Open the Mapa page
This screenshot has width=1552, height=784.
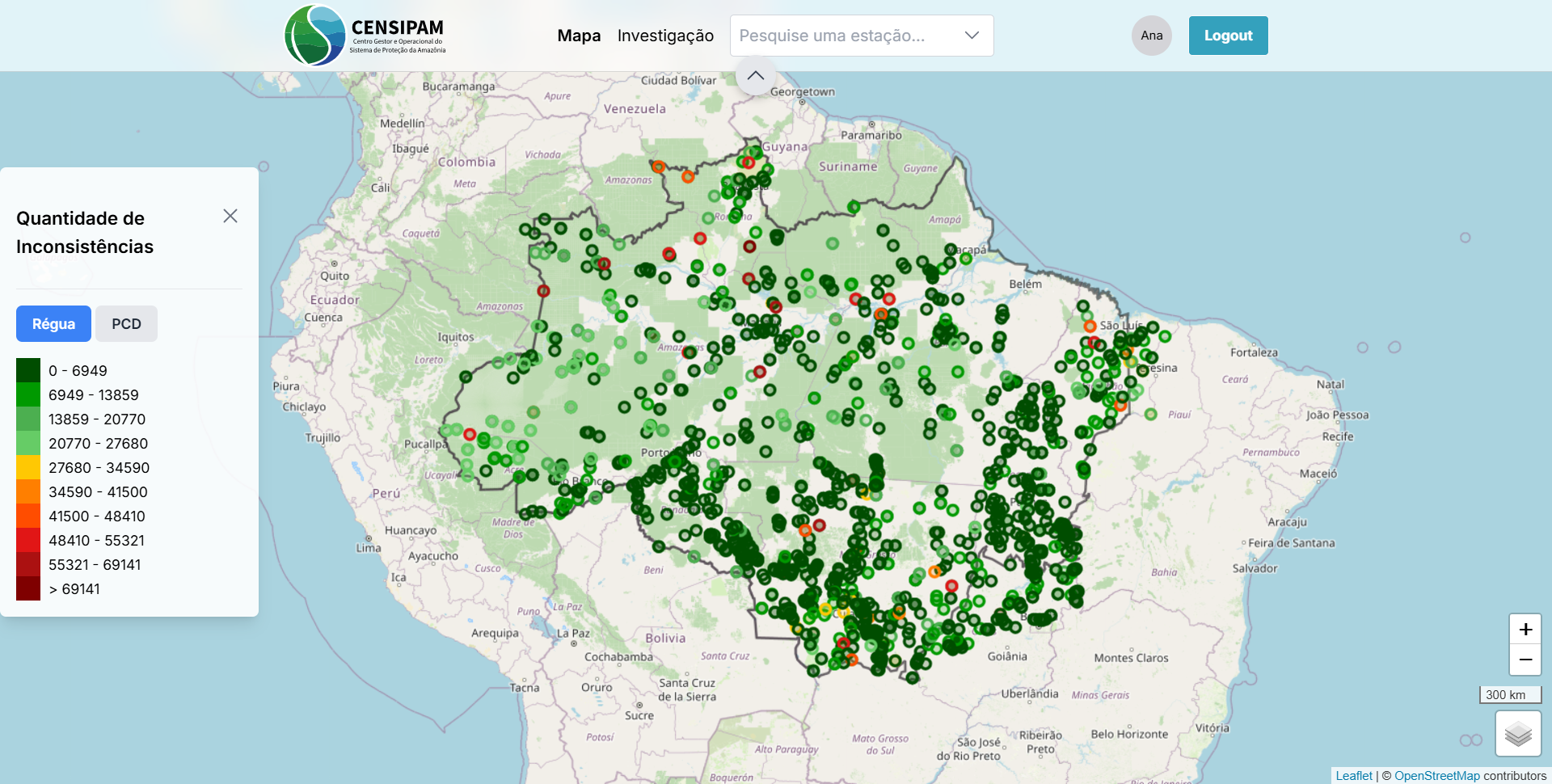pyautogui.click(x=579, y=36)
